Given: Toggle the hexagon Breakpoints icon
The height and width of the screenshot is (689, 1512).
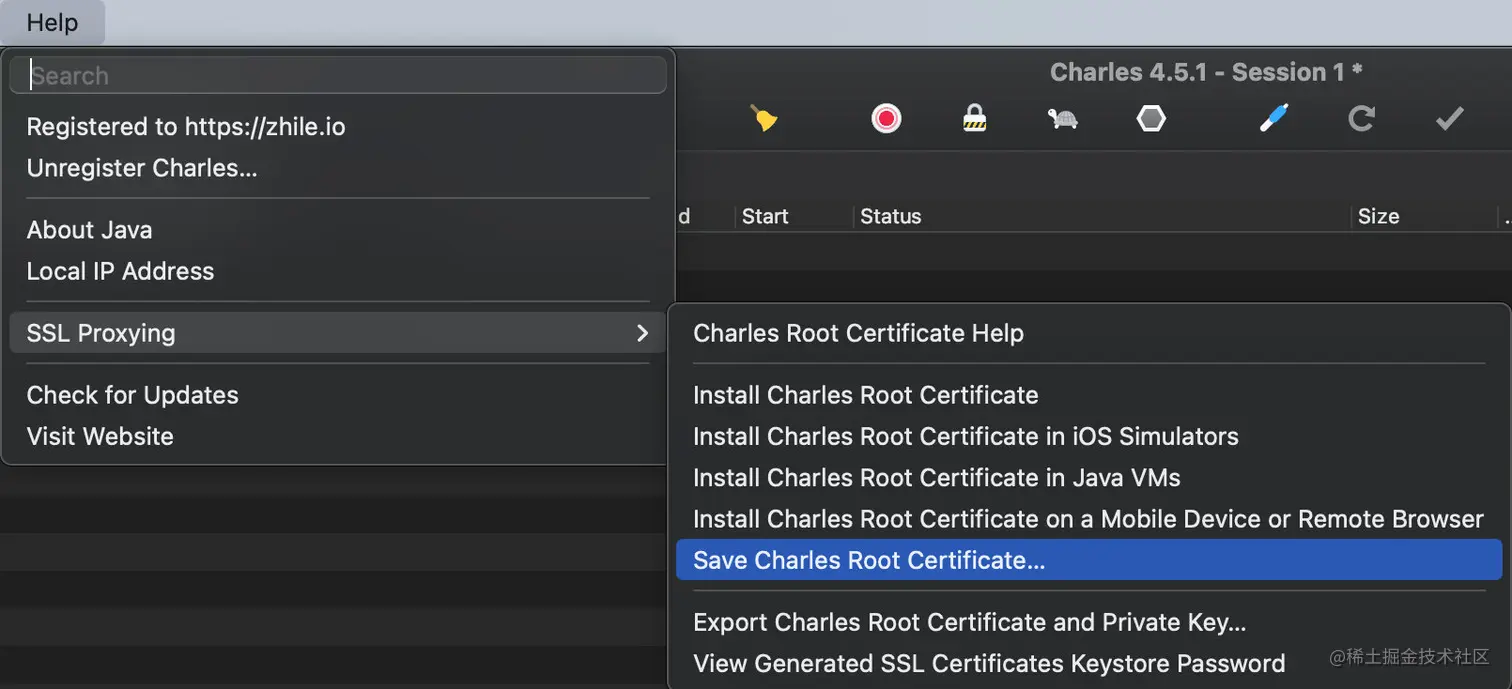Looking at the screenshot, I should coord(1151,119).
